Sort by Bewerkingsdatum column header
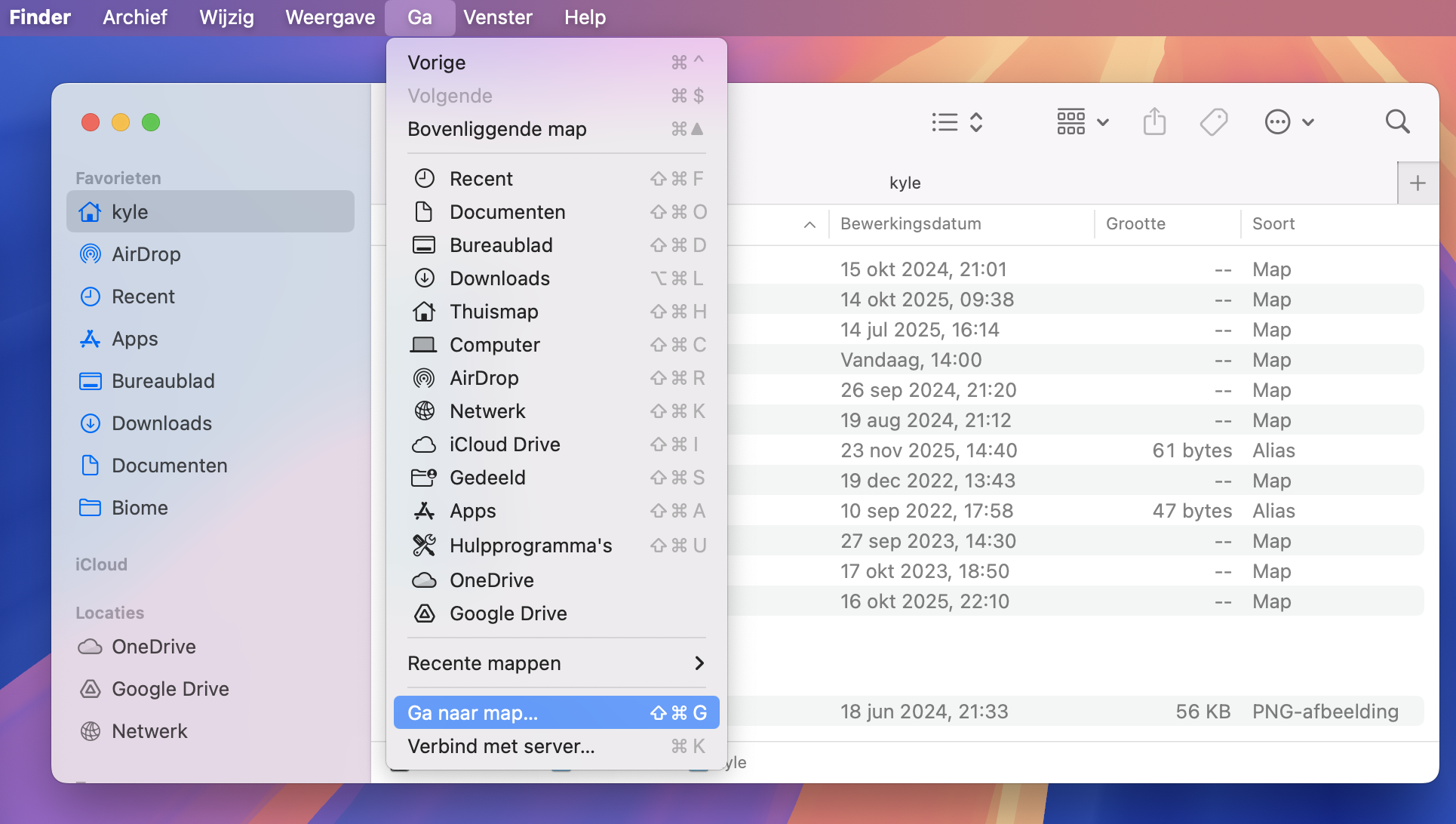Viewport: 1456px width, 824px height. point(911,224)
